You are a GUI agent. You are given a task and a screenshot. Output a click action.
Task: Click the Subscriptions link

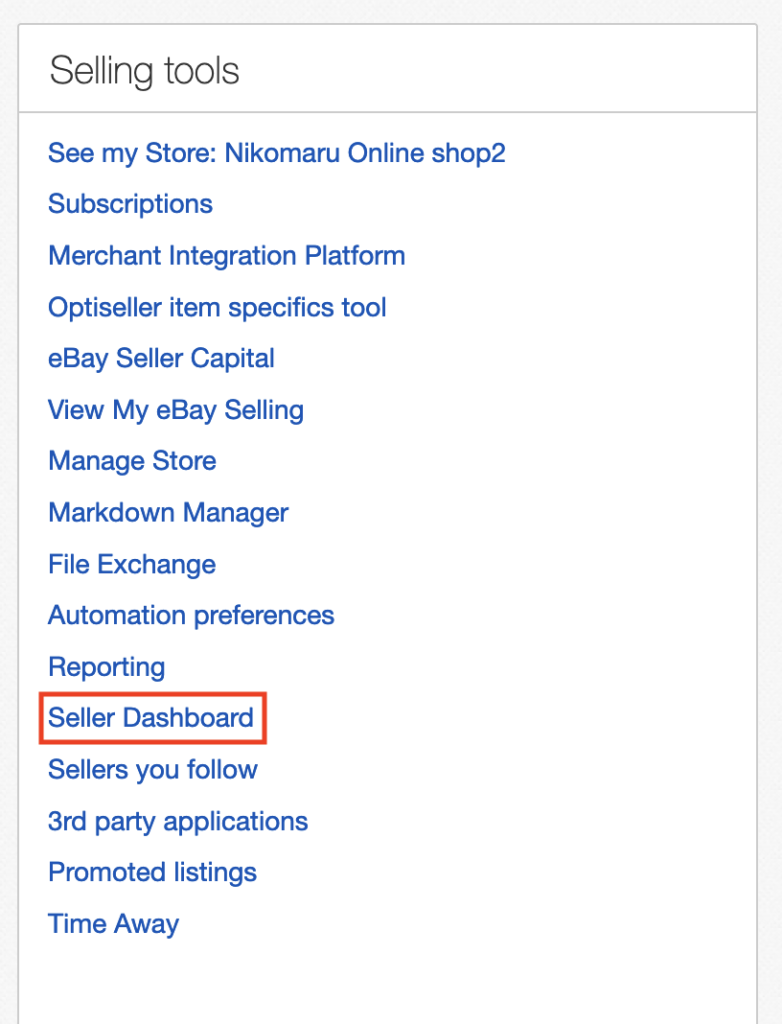tap(130, 204)
